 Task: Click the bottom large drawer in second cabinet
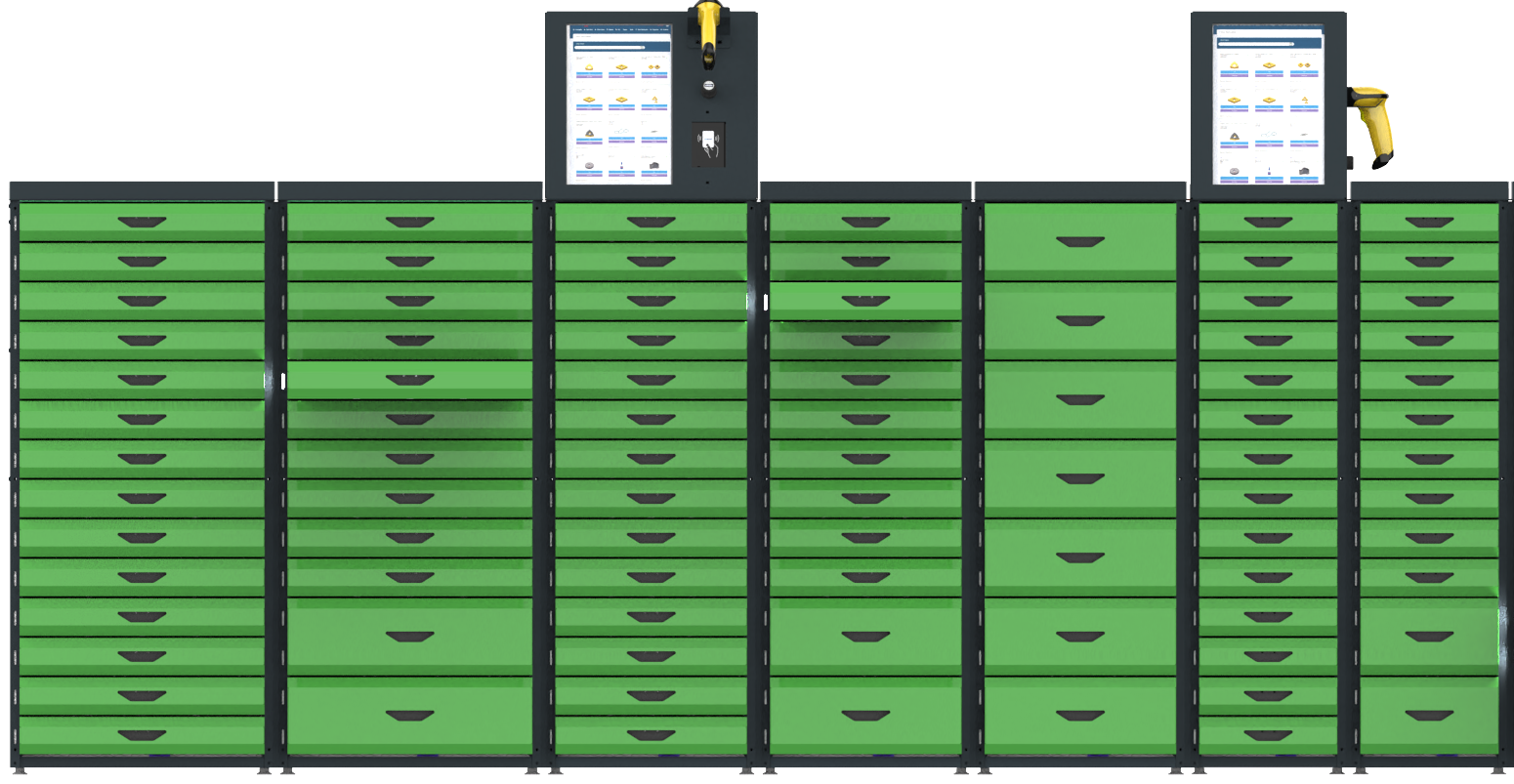coord(409,715)
